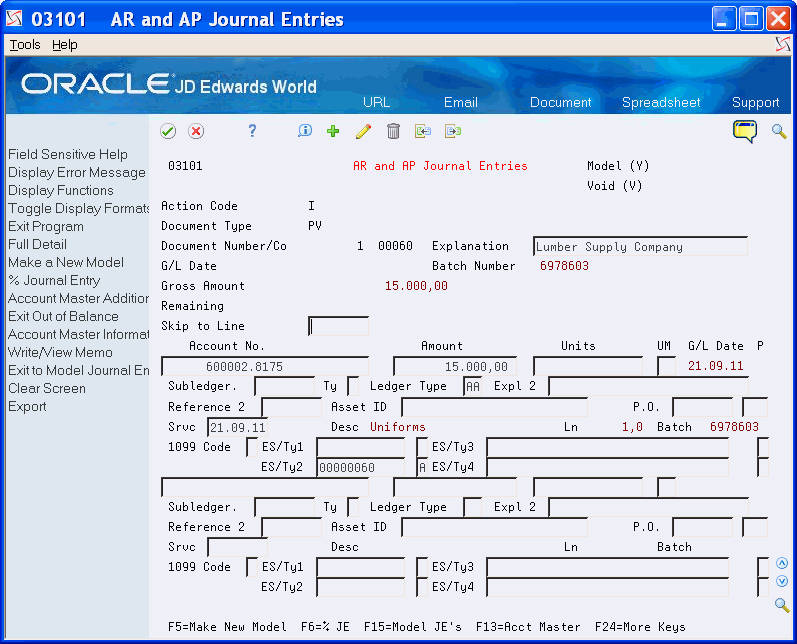Click the first P.O. input field
This screenshot has height=644, width=797.
703,407
